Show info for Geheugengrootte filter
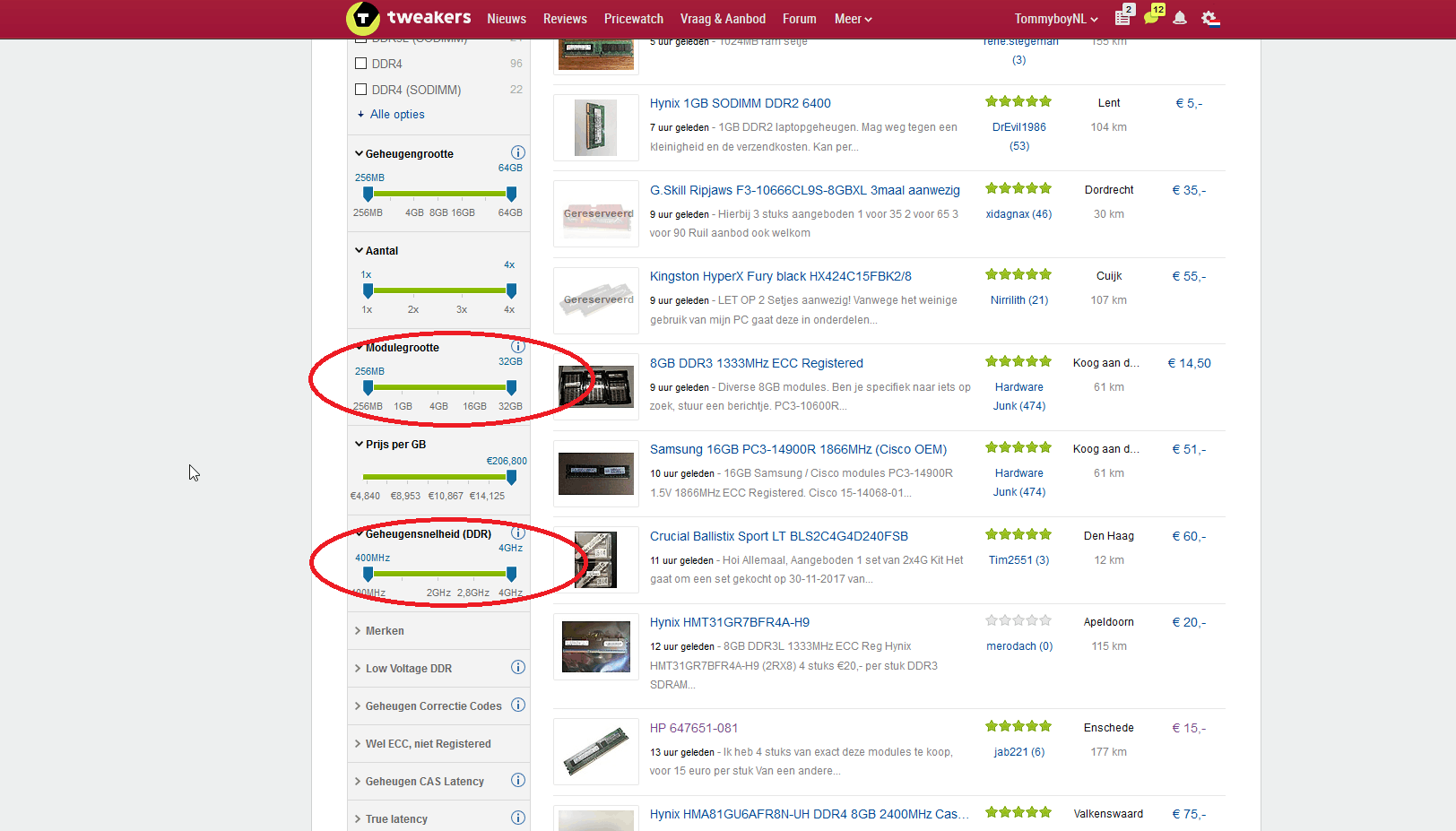 click(x=518, y=152)
